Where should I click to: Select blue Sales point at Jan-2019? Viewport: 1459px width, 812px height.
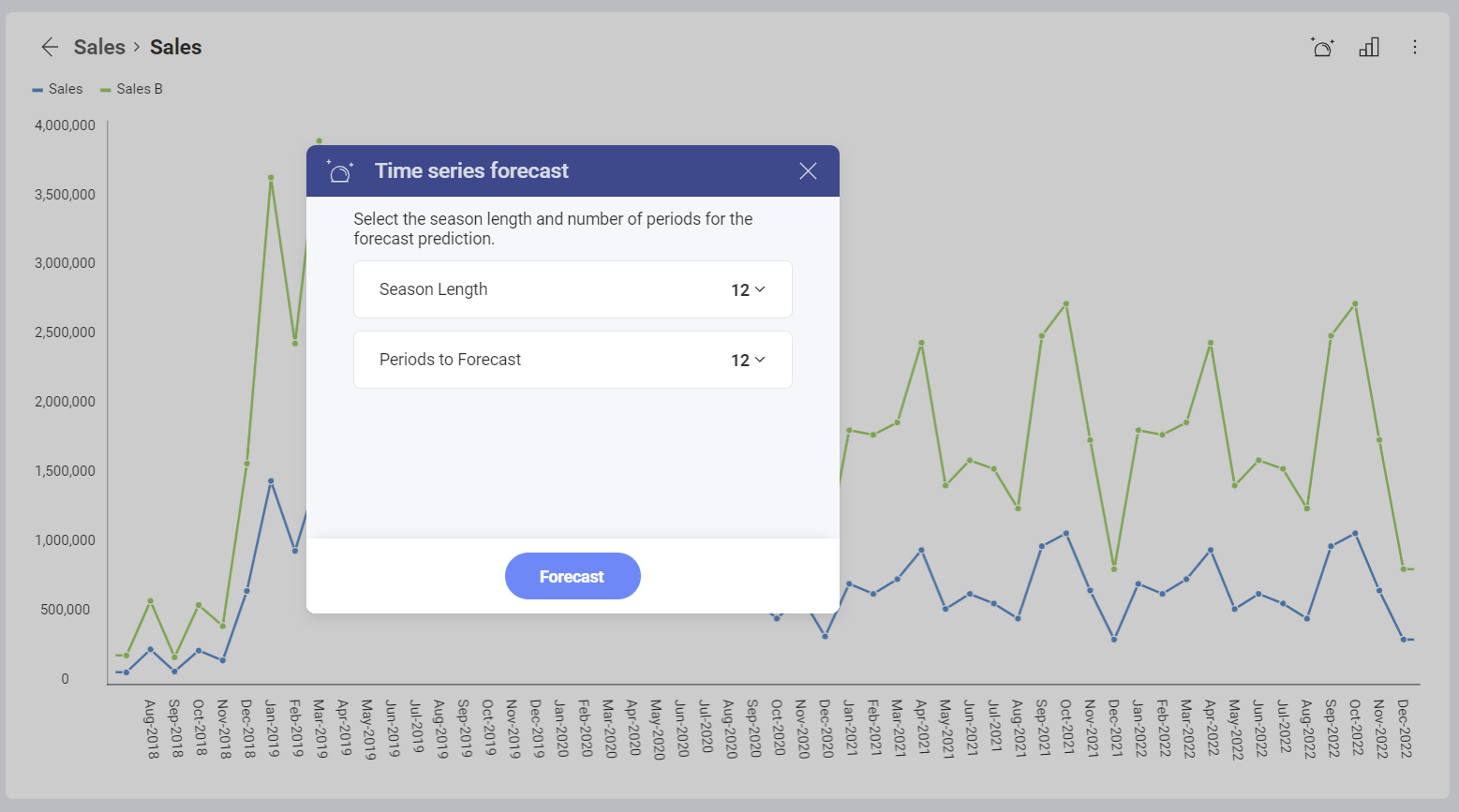(x=271, y=481)
